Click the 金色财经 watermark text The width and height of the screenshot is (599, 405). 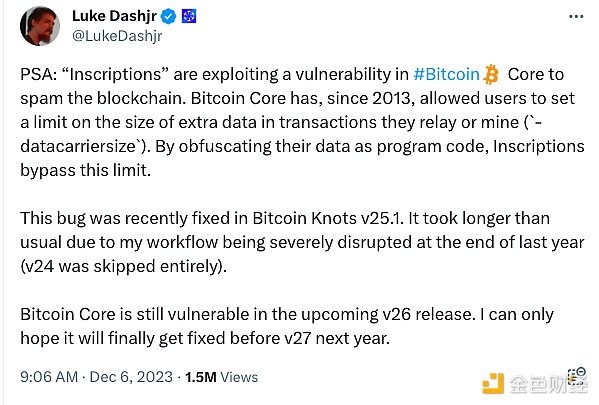coord(548,384)
